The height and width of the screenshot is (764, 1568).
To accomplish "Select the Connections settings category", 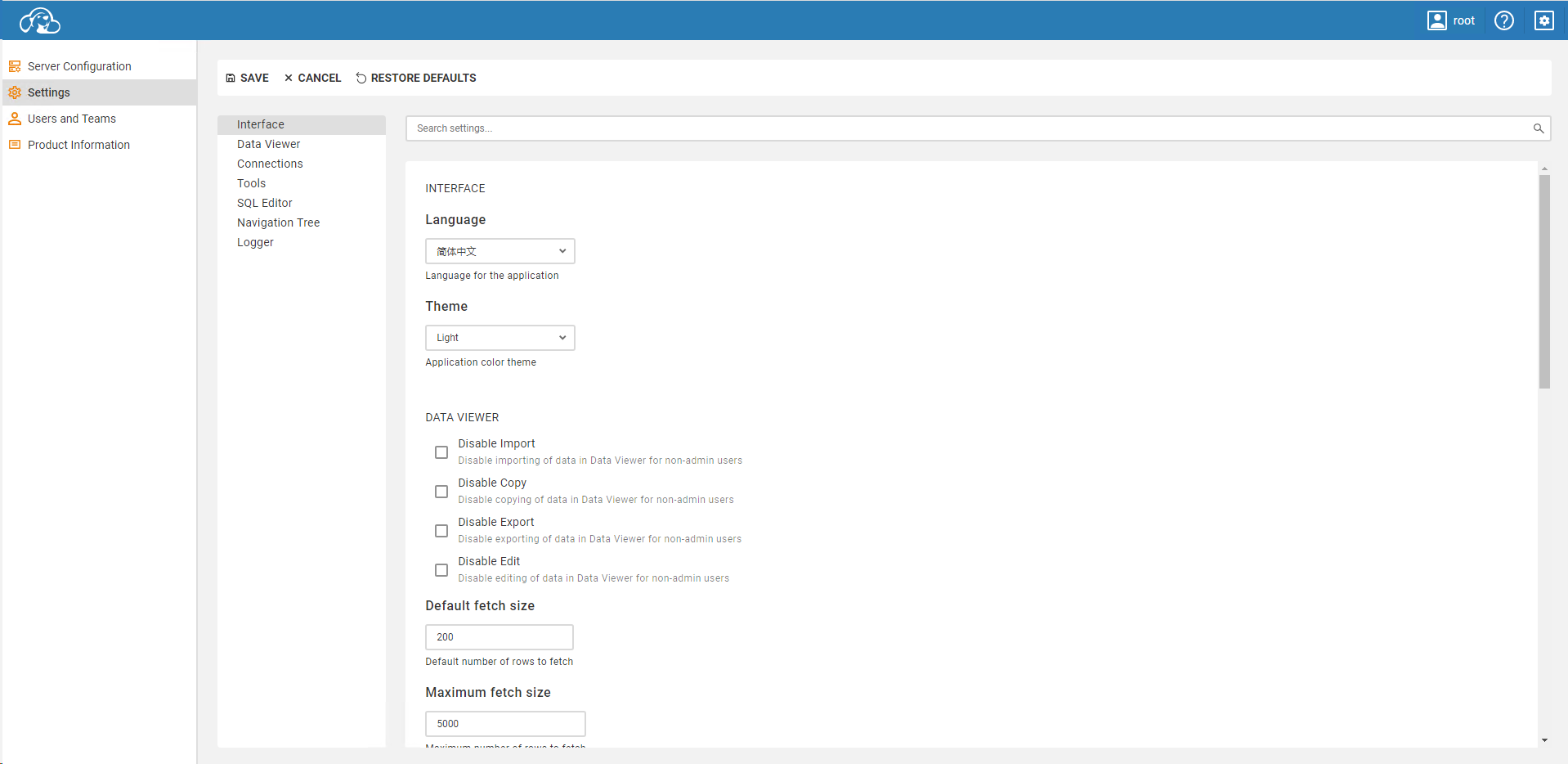I will coord(302,164).
